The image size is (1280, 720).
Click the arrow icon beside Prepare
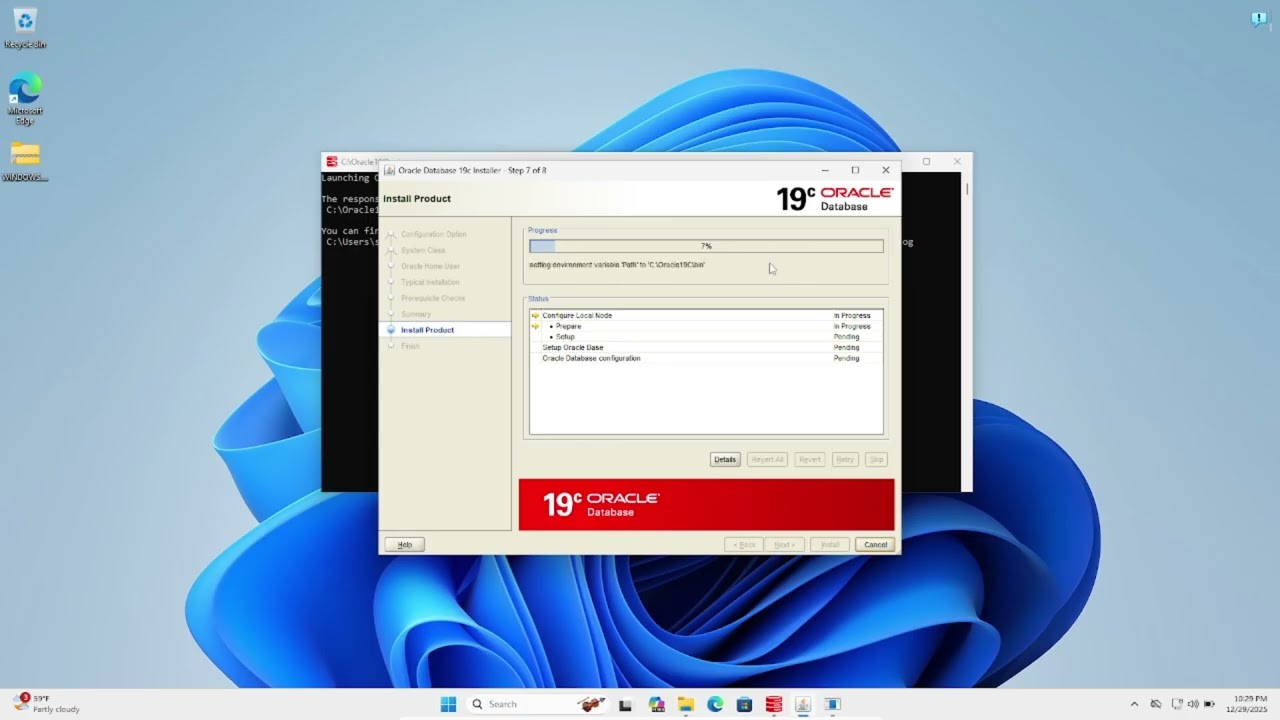click(536, 326)
